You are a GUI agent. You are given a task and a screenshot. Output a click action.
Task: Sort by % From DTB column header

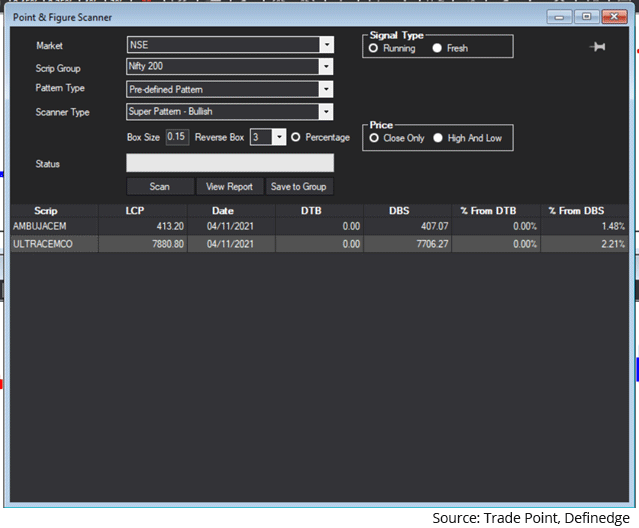(496, 211)
